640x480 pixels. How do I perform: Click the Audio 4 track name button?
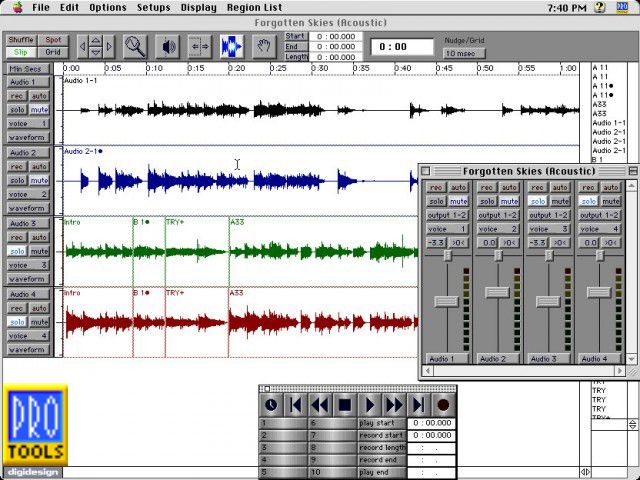28,294
